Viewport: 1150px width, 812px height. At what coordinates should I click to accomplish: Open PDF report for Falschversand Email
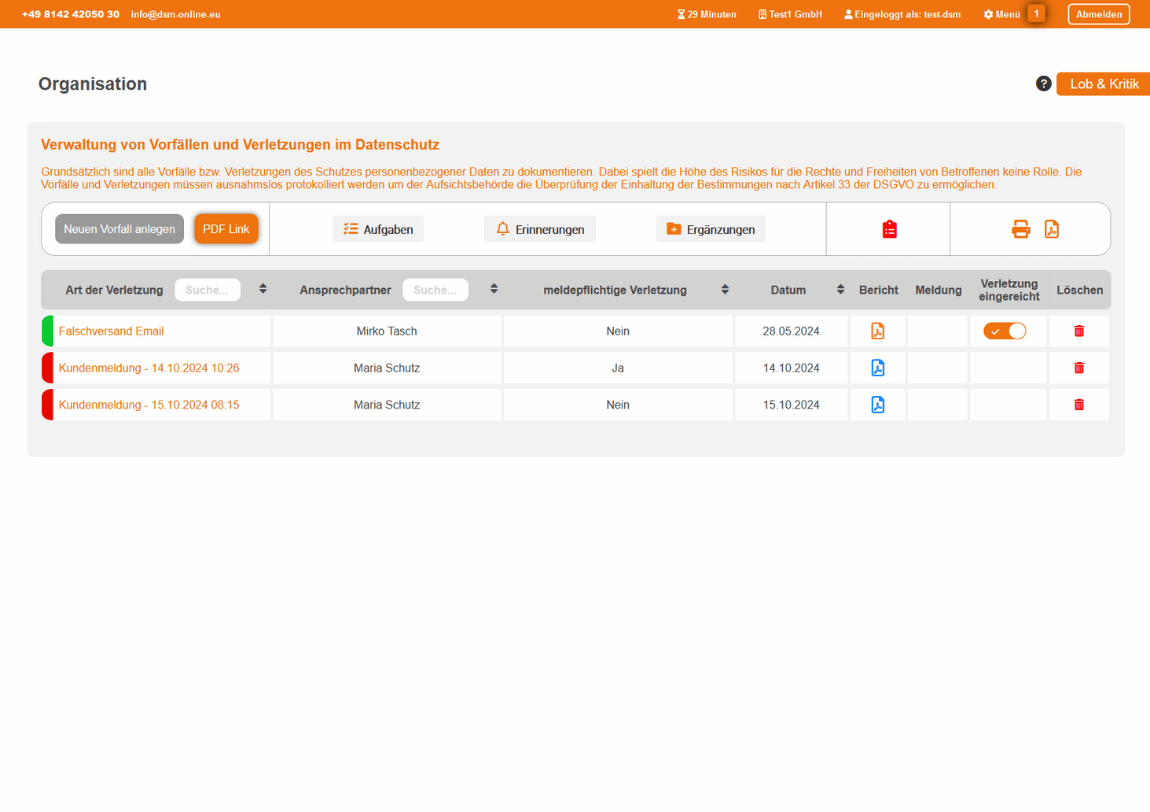tap(877, 331)
